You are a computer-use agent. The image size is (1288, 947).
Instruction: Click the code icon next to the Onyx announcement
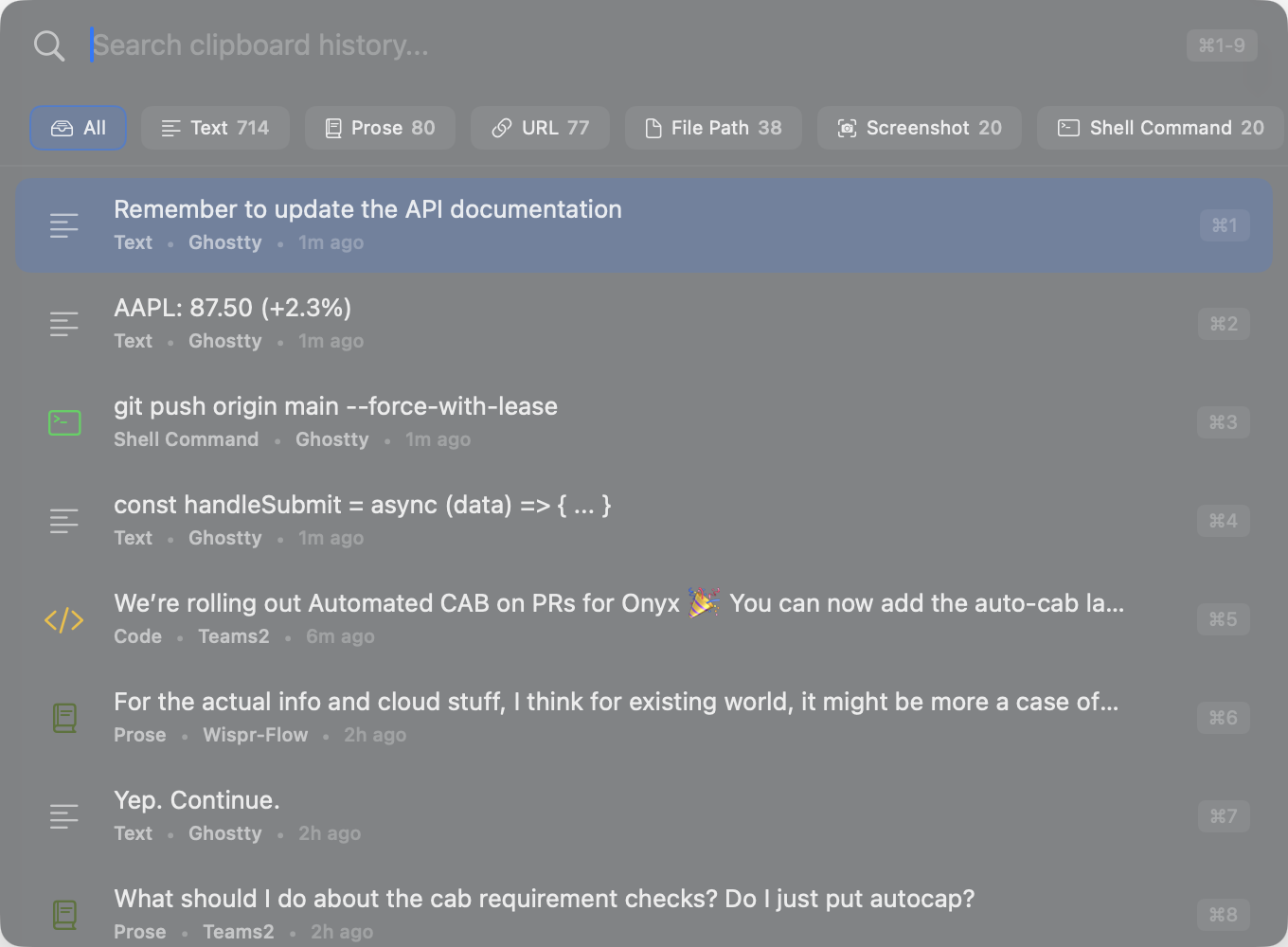[63, 619]
